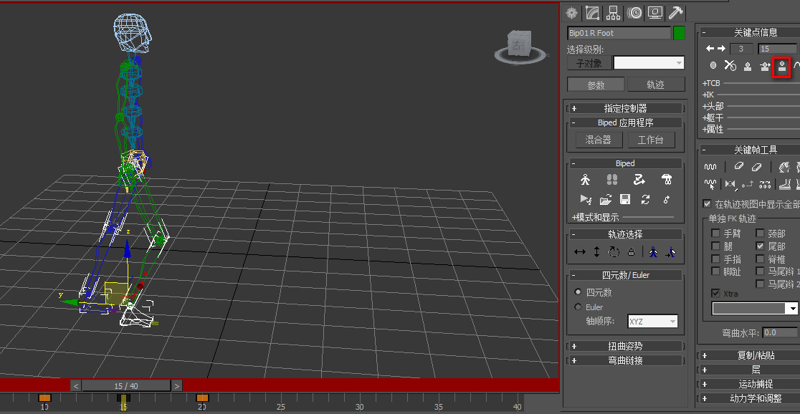This screenshot has height=416, width=802.
Task: Click the Clear Selected Tracks eraser icon
Action: tap(738, 166)
